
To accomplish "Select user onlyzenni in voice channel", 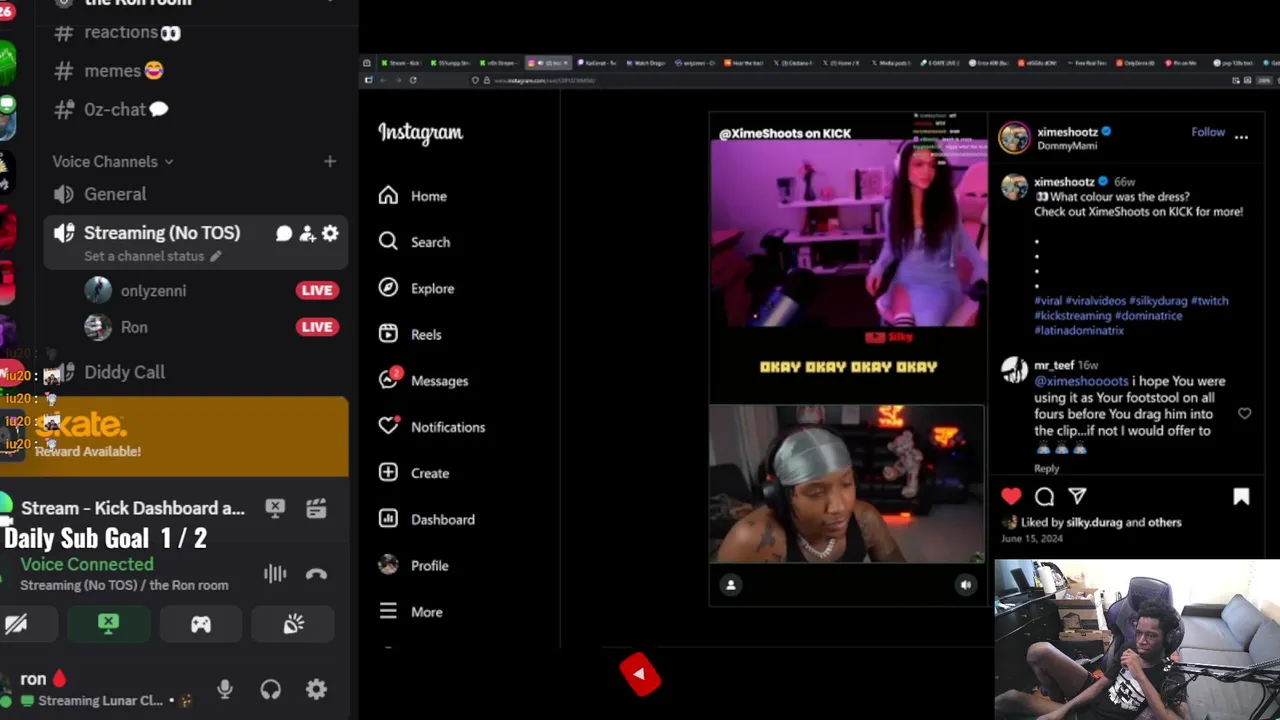I will tap(153, 290).
